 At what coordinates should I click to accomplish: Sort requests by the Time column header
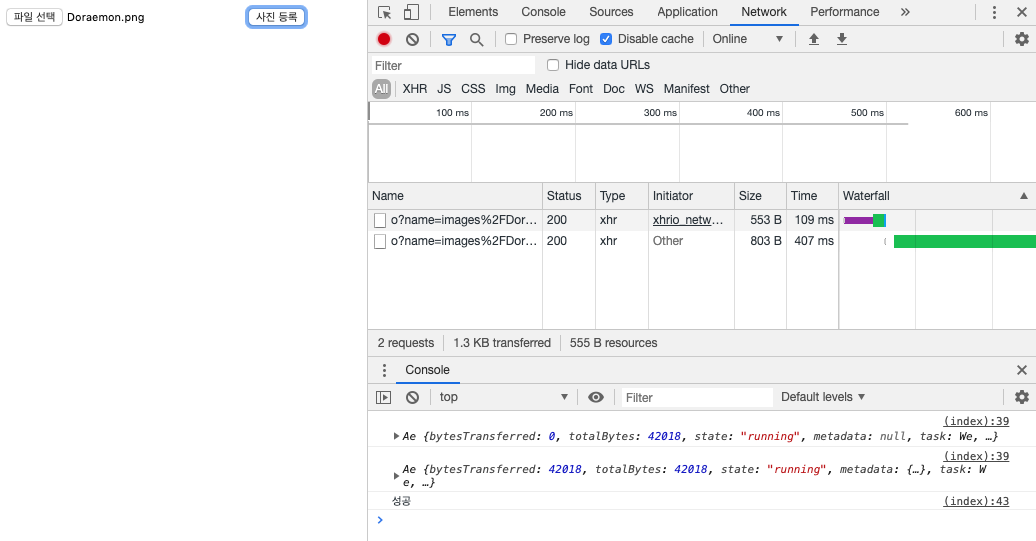coord(812,196)
